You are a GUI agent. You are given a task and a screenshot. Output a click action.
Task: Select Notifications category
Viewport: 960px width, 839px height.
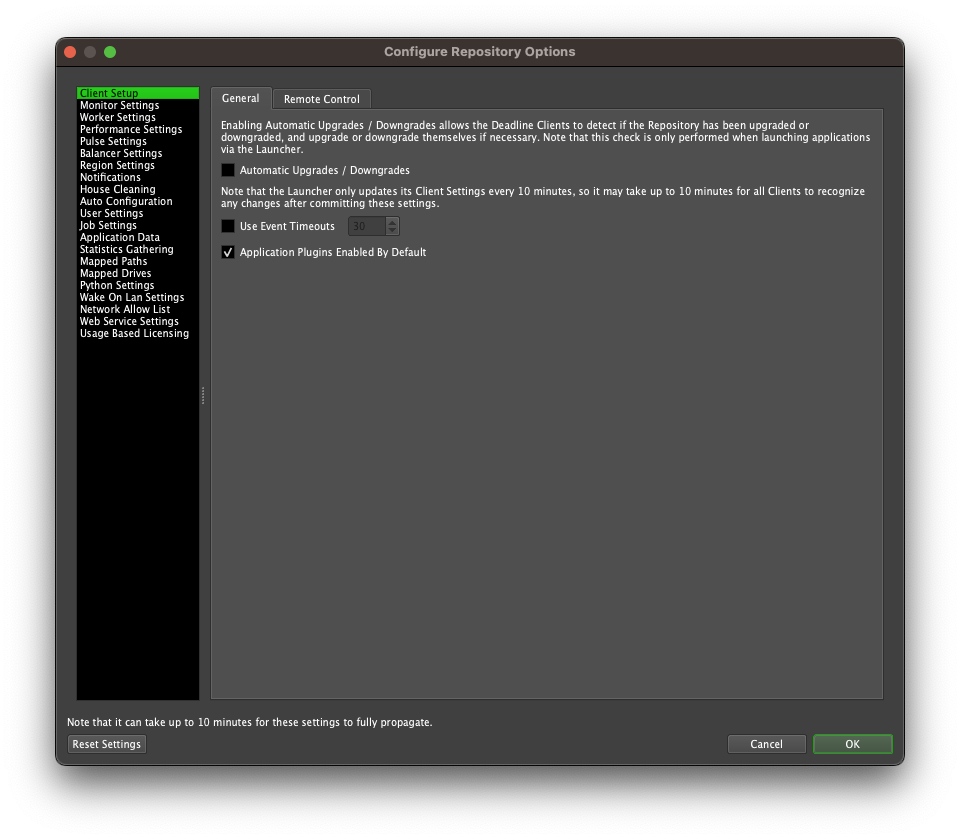[138, 177]
